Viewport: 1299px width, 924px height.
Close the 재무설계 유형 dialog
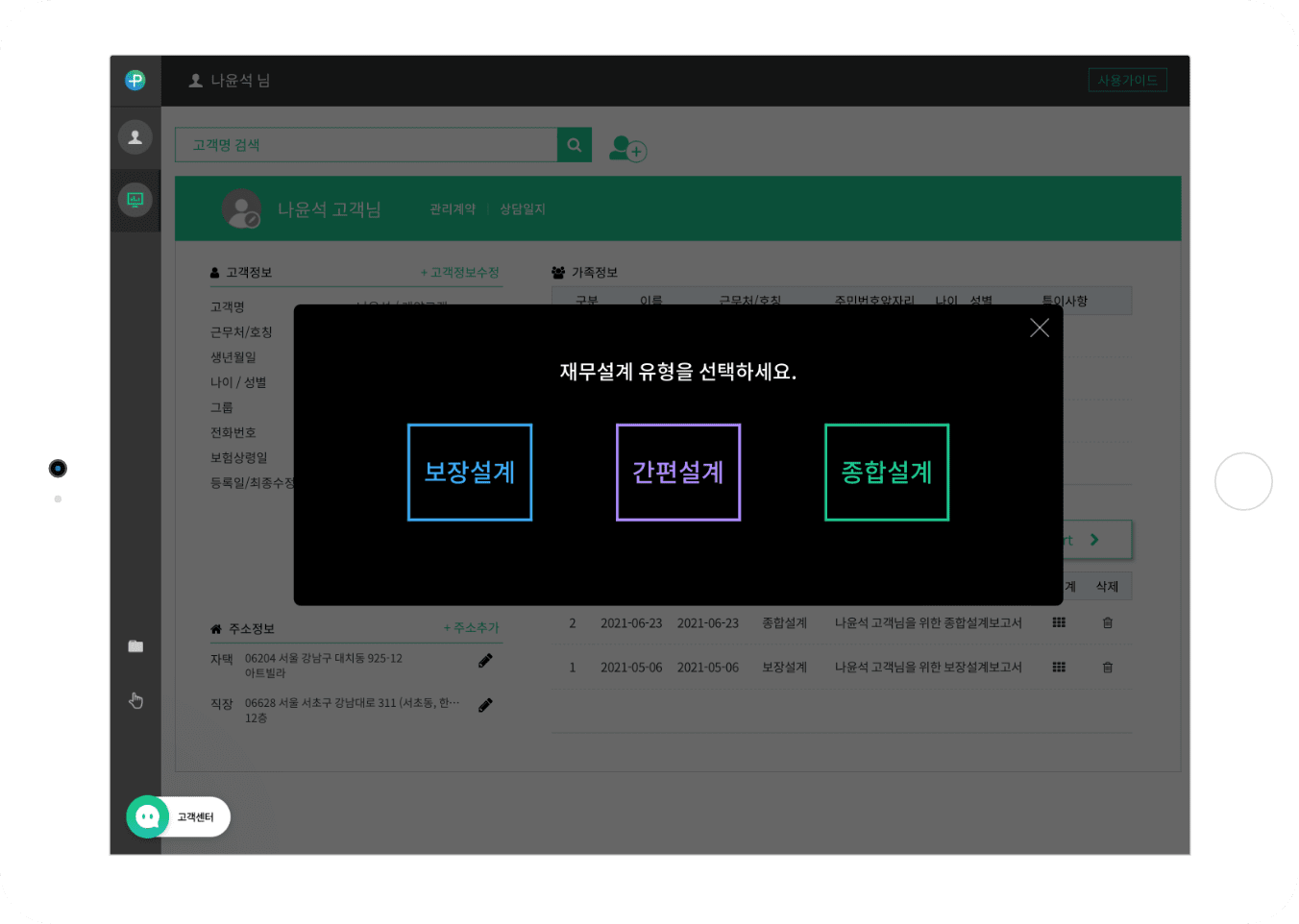[x=1040, y=328]
